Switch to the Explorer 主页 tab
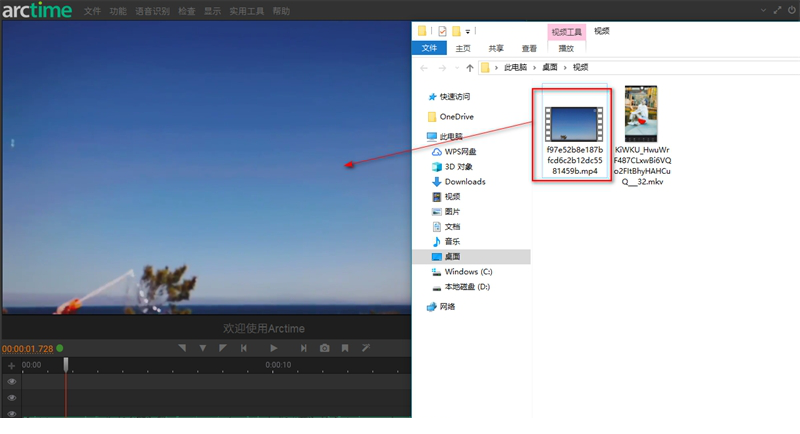Viewport: 800px width, 434px height. pos(463,48)
